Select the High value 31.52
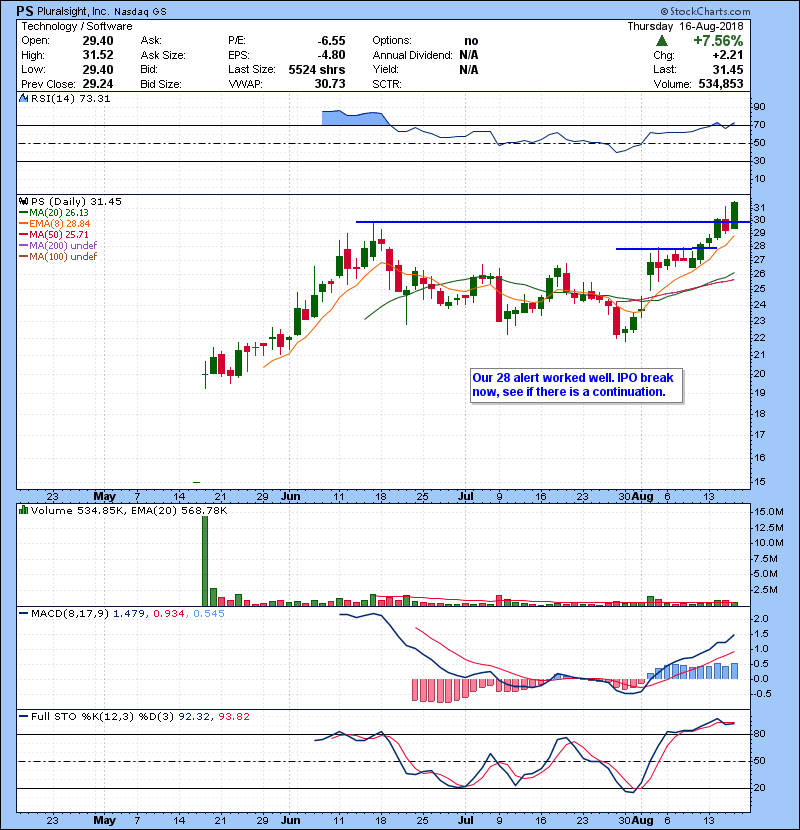800x830 pixels. click(x=98, y=55)
